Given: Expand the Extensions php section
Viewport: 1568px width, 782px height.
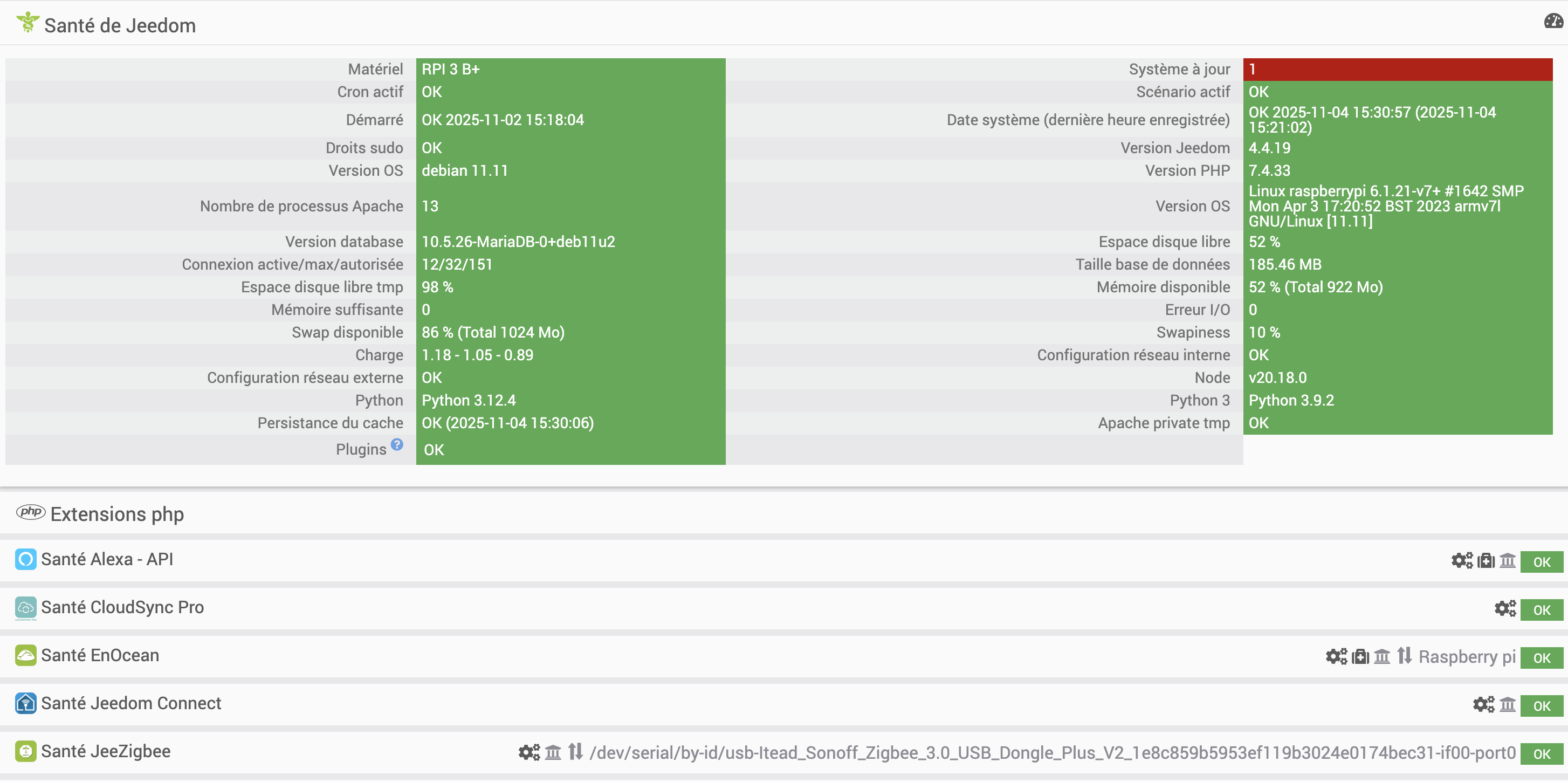Looking at the screenshot, I should tap(117, 515).
